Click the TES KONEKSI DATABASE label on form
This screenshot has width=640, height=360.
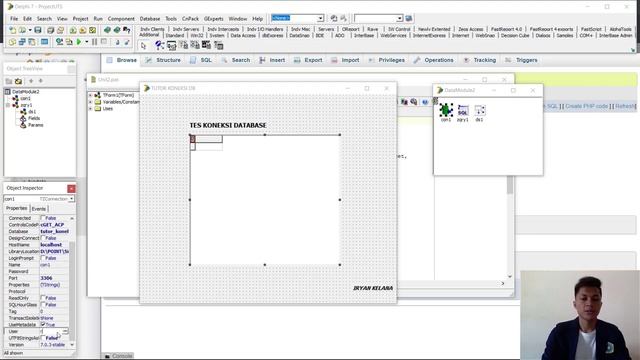[x=228, y=125]
